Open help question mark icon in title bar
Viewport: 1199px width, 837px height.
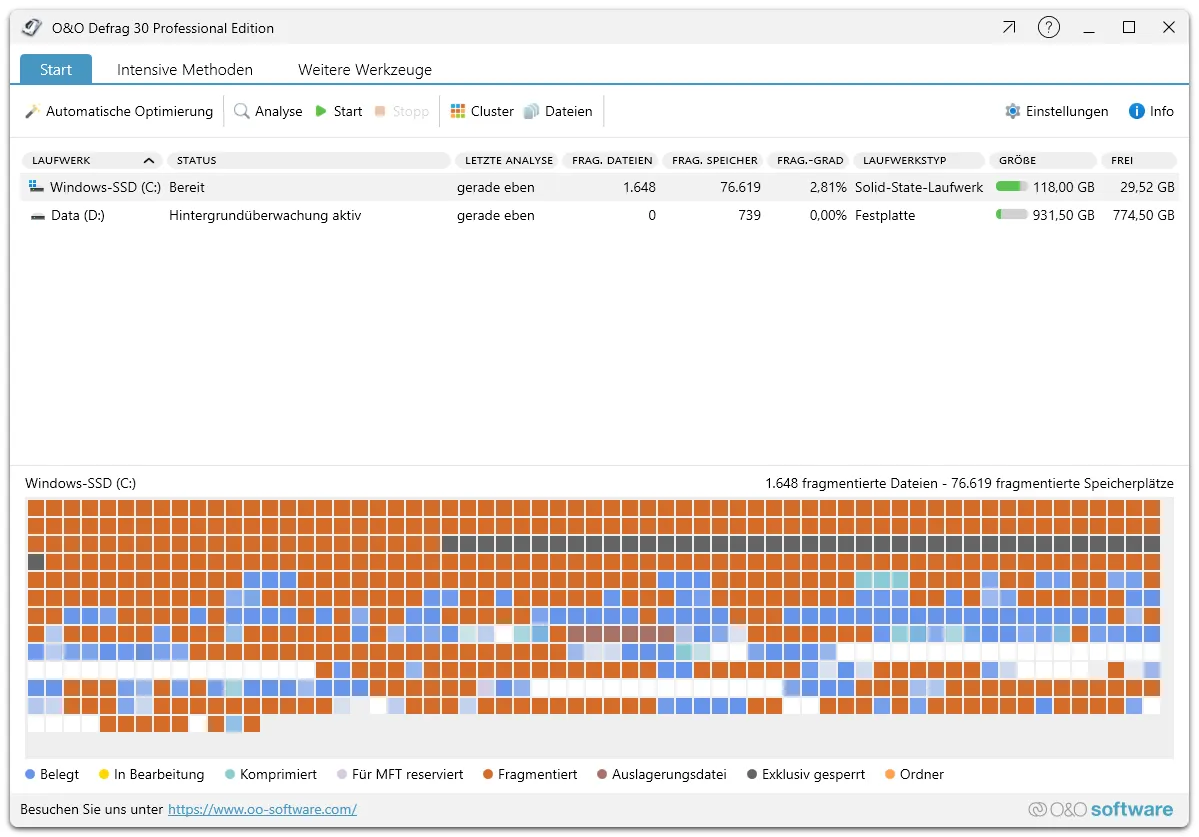[1048, 28]
